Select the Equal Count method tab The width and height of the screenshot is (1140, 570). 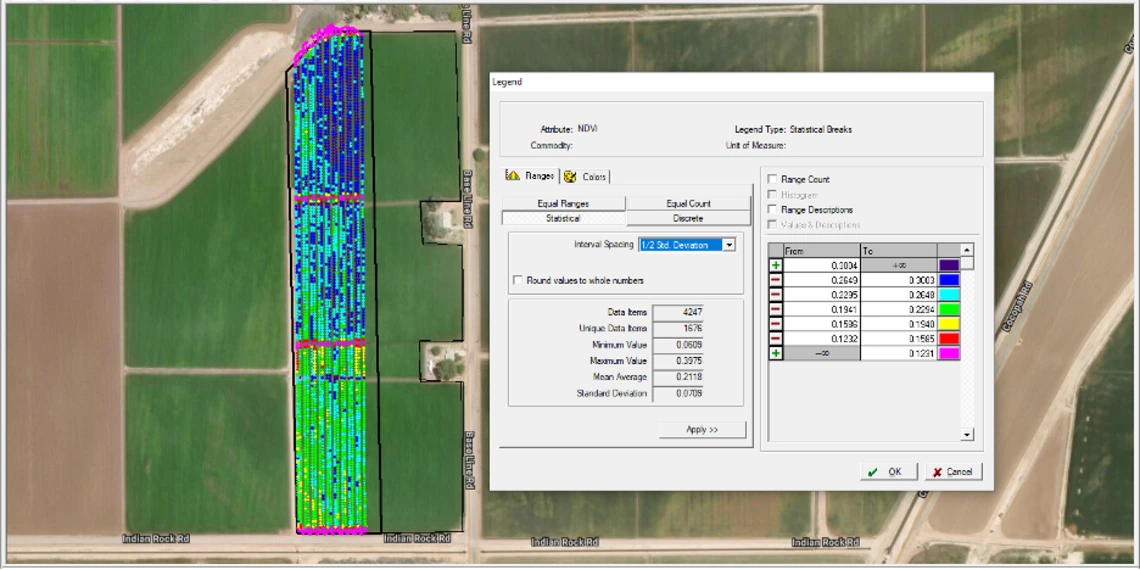(688, 203)
